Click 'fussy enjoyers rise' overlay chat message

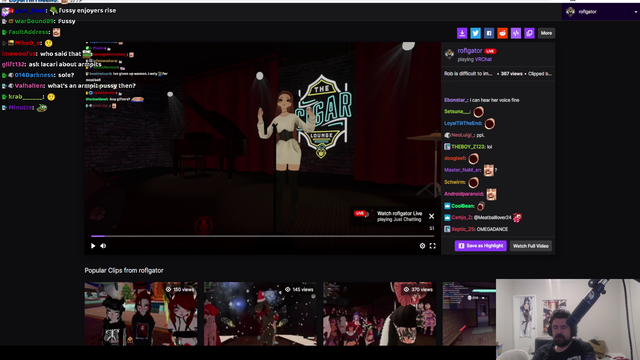[x=87, y=11]
